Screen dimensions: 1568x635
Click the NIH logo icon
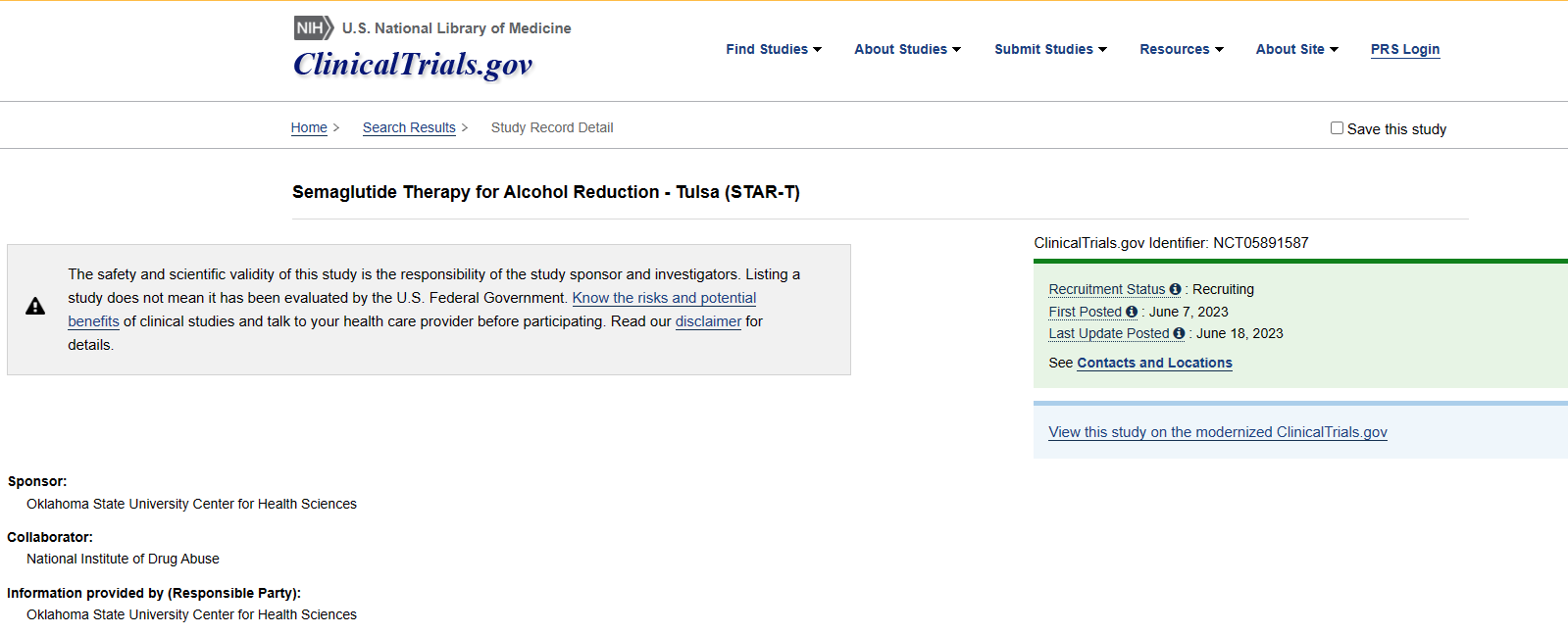pyautogui.click(x=314, y=28)
